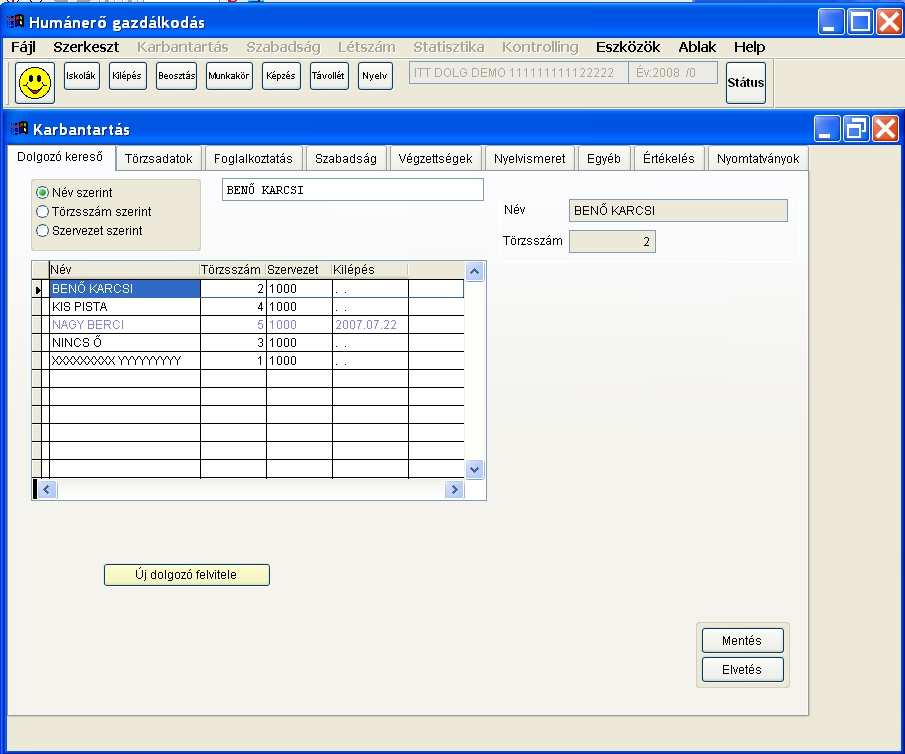The height and width of the screenshot is (754, 905).
Task: Click the name search input field
Action: pyautogui.click(x=353, y=190)
